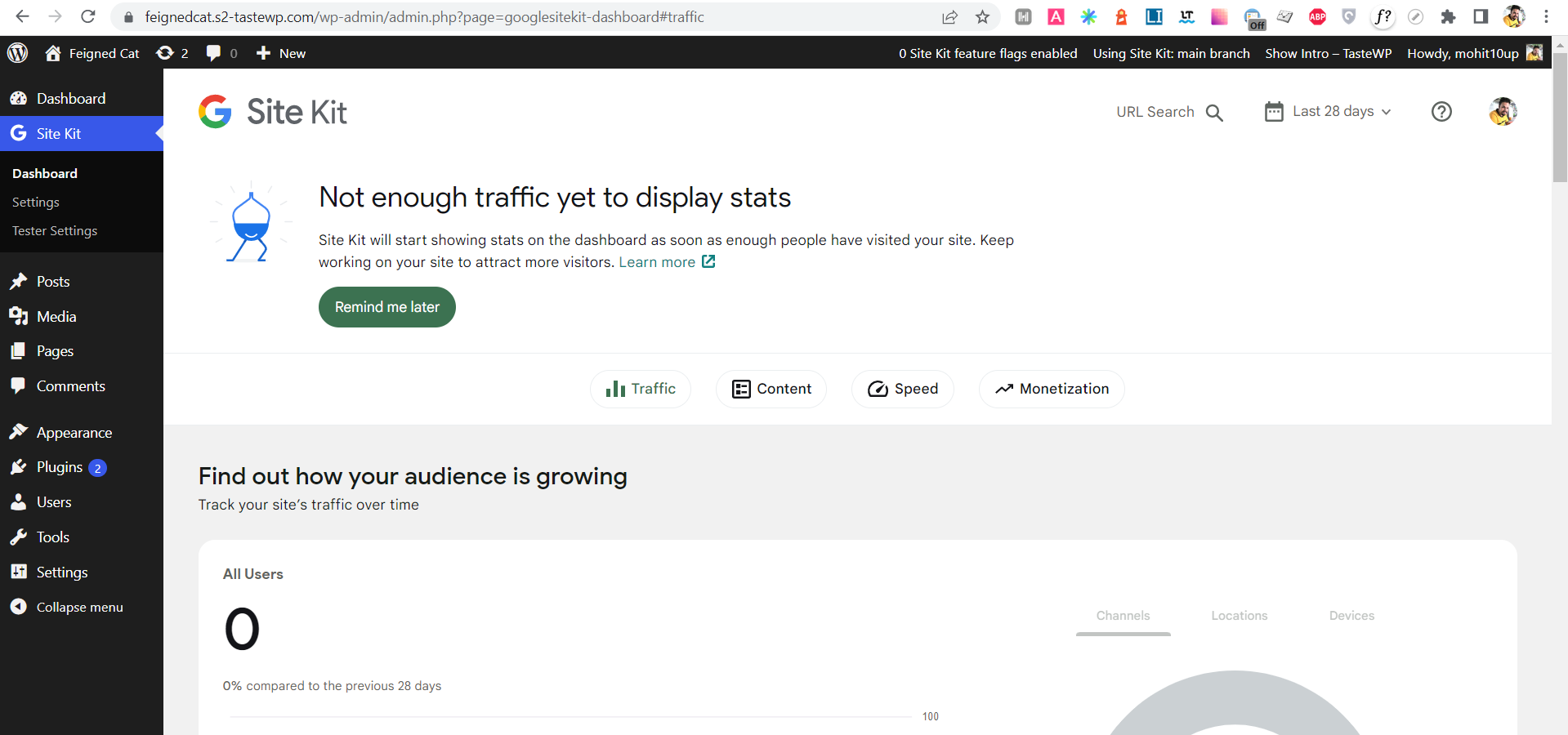Open URL Search
Screen dimensions: 1568x735
[1169, 112]
